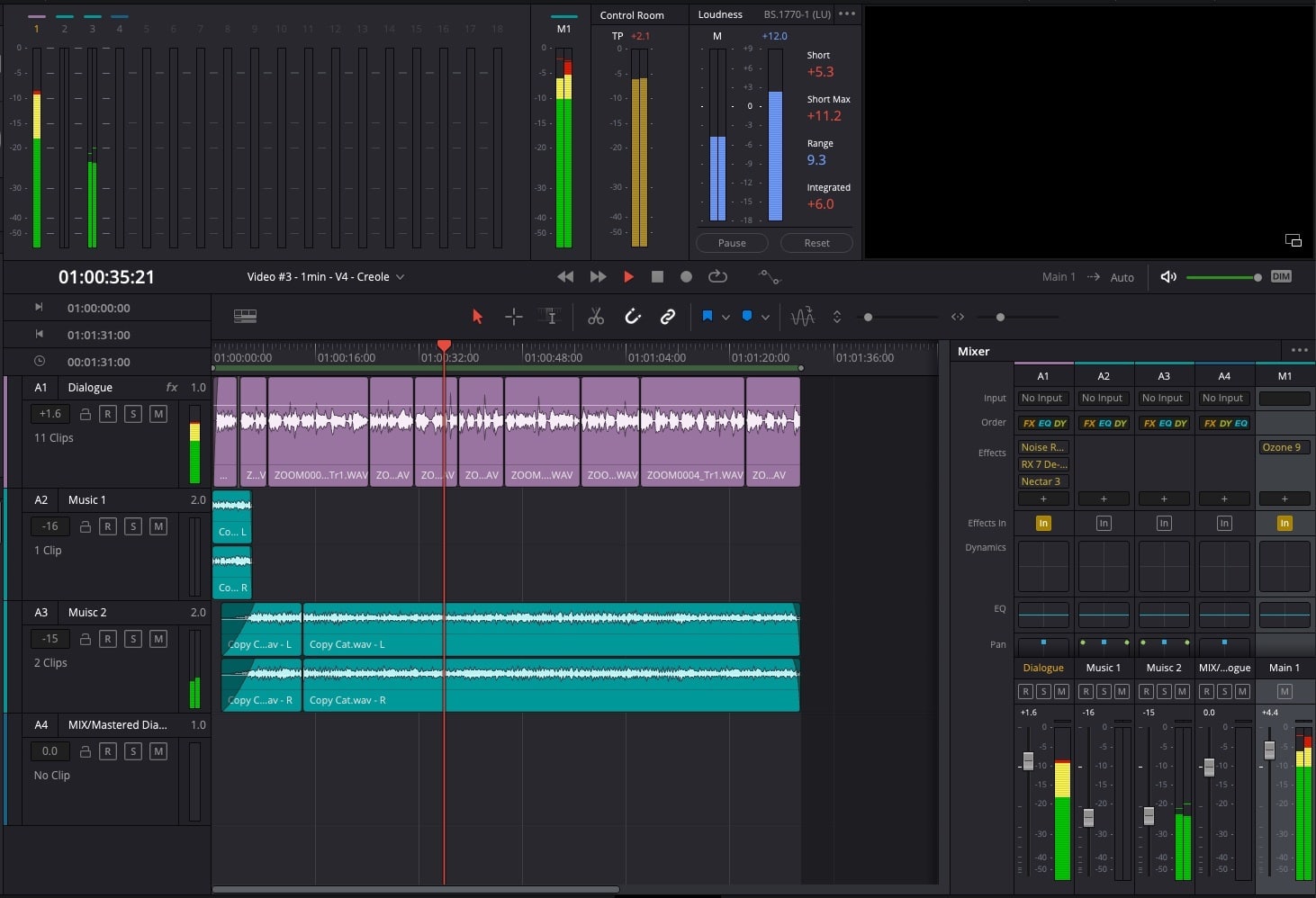Screen dimensions: 1316x898
Task: Open Mixer panel options menu
Action: pyautogui.click(x=1299, y=351)
